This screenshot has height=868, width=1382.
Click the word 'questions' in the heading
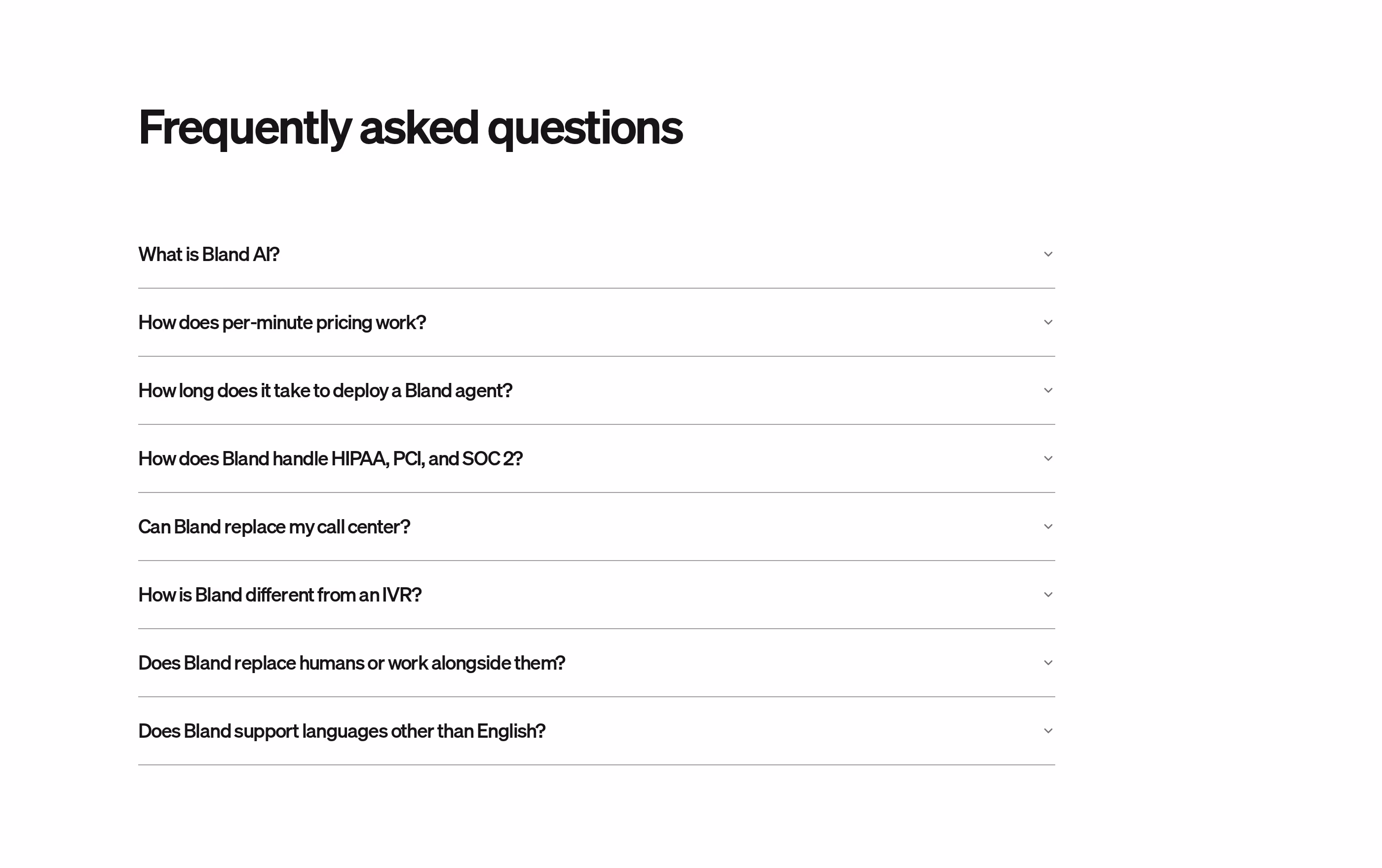[585, 128]
